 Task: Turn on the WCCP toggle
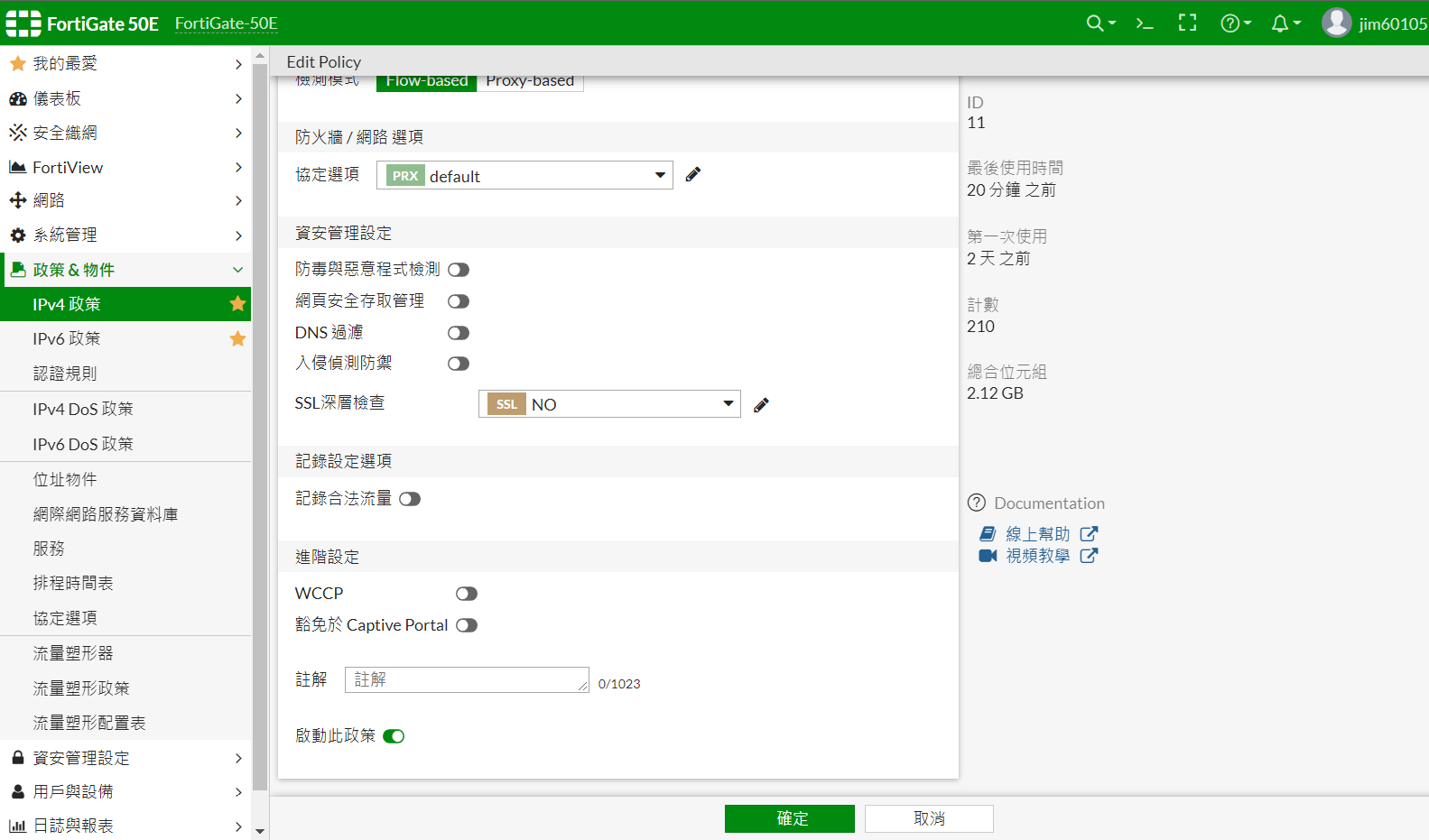click(466, 594)
